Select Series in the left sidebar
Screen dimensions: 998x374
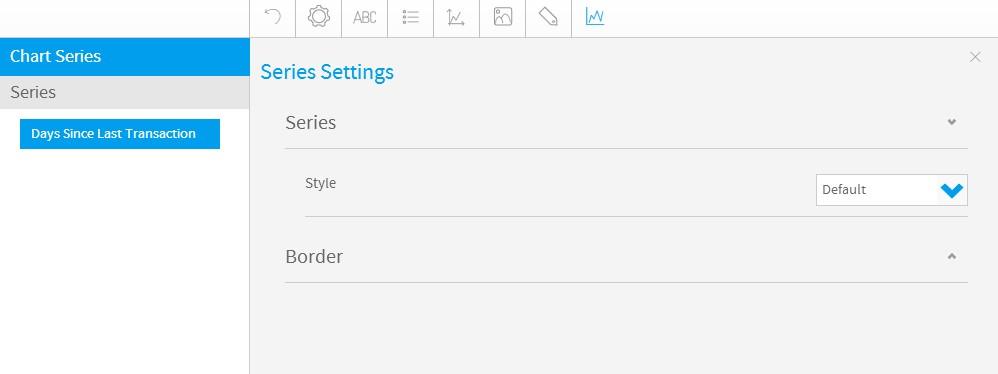tap(125, 92)
